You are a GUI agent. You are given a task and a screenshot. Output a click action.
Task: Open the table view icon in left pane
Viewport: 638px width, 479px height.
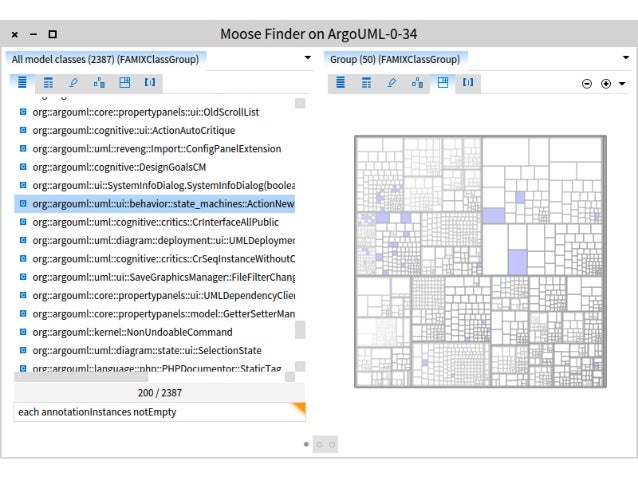[x=48, y=83]
